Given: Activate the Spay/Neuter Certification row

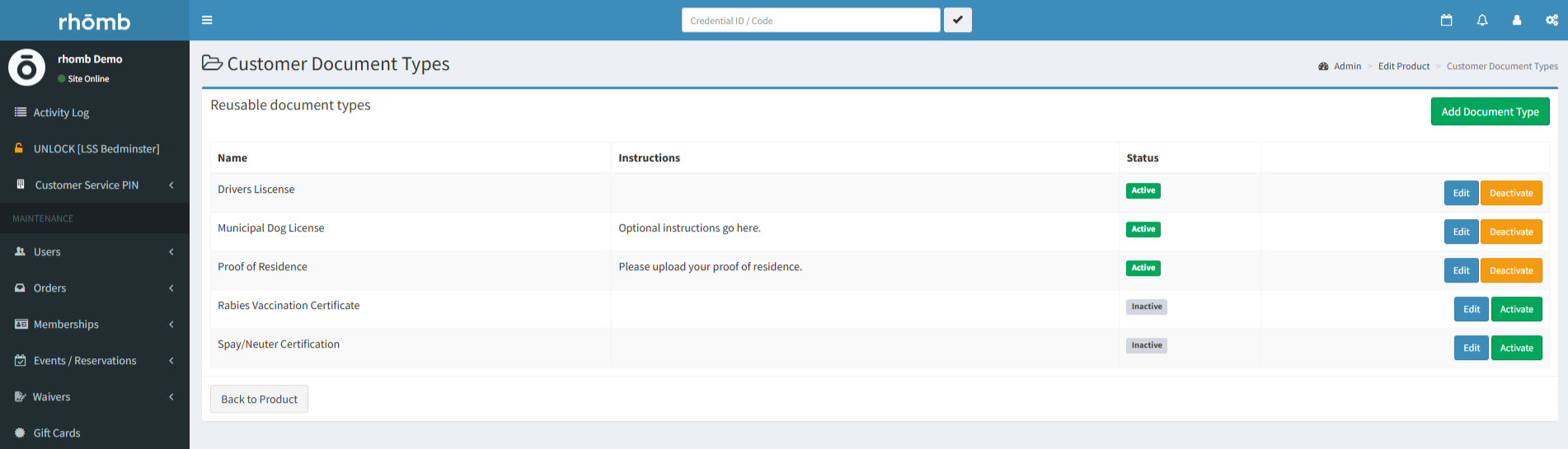Looking at the screenshot, I should pyautogui.click(x=1517, y=348).
